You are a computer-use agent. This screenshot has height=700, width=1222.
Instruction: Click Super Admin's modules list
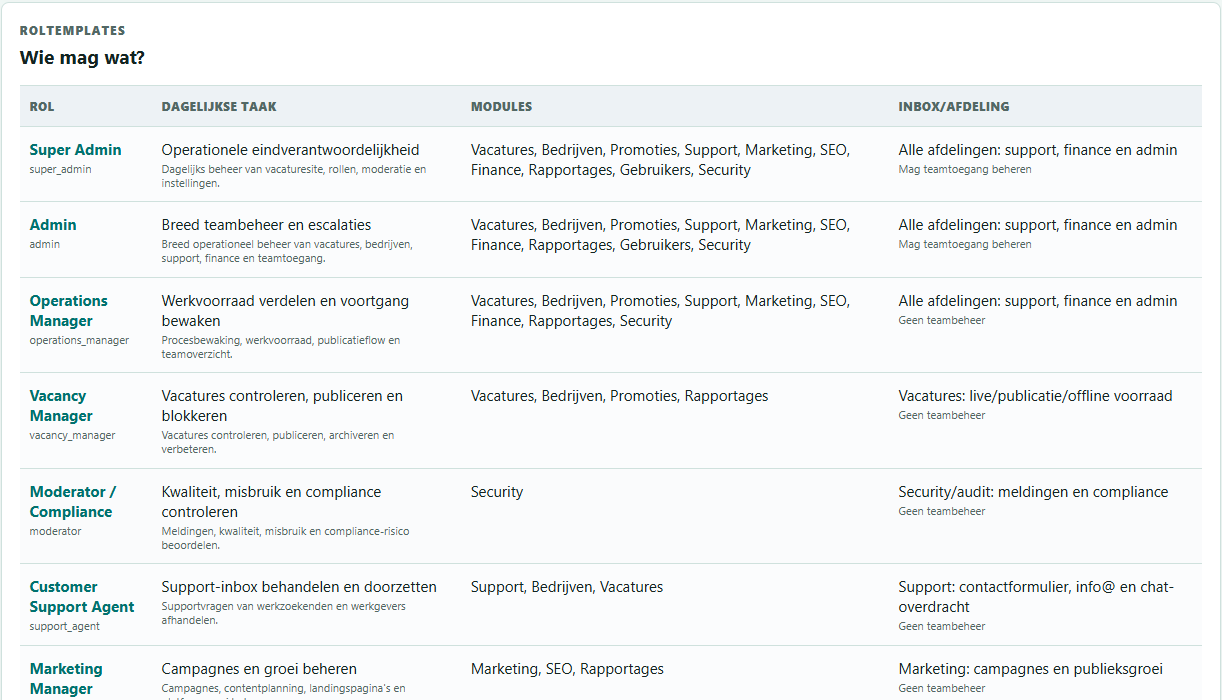pos(660,160)
